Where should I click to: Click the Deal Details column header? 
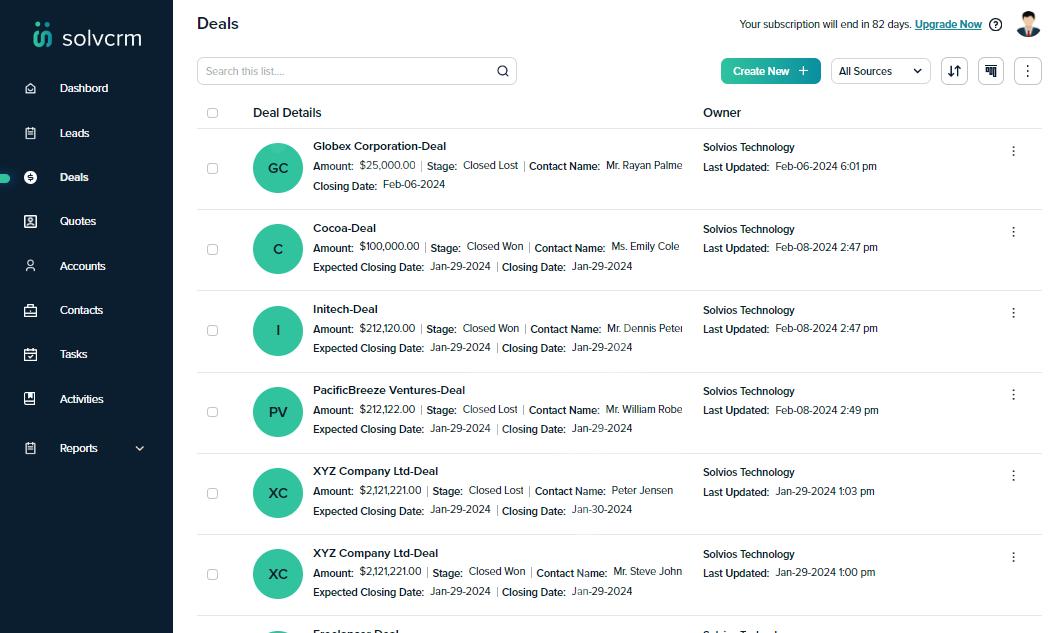pos(287,113)
